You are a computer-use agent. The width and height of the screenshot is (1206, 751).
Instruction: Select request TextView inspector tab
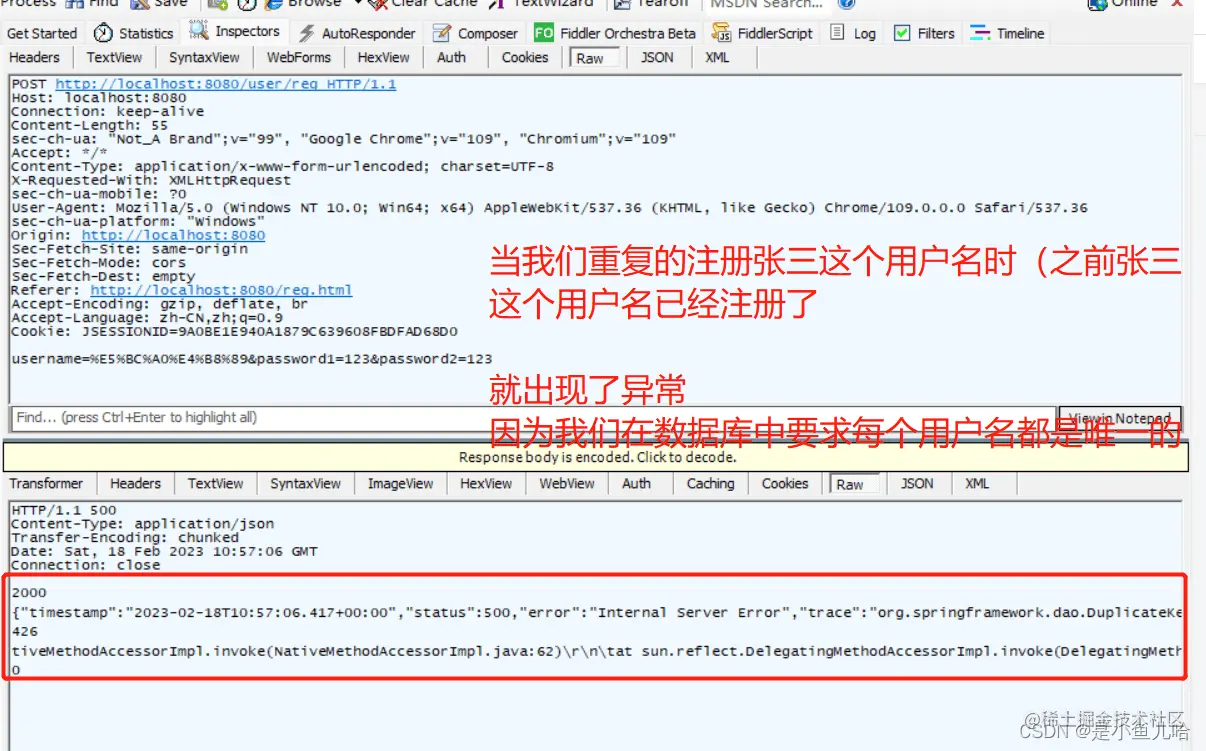click(114, 57)
